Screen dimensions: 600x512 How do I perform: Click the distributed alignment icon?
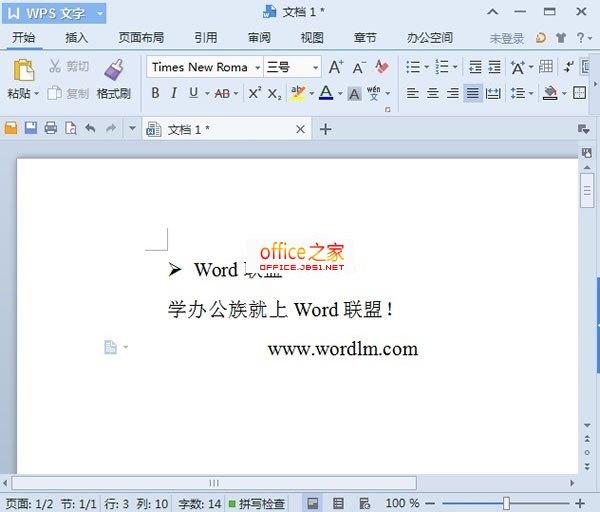tap(493, 93)
